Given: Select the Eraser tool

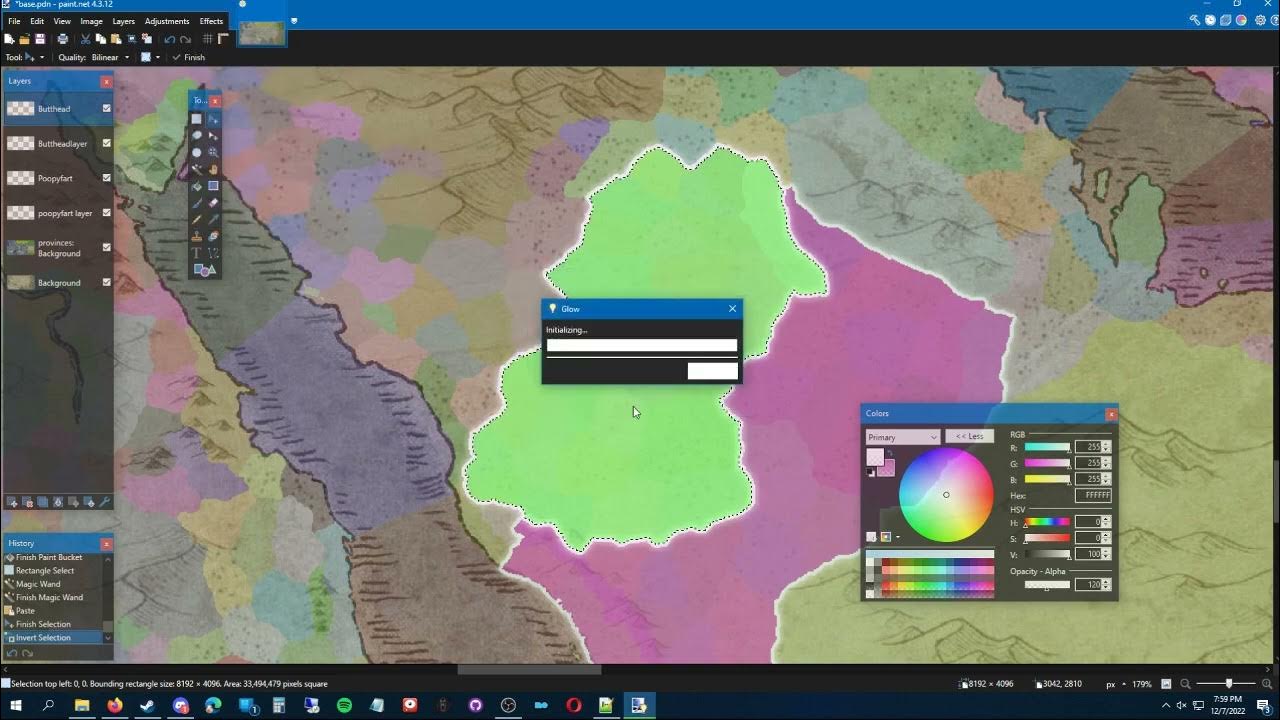Looking at the screenshot, I should click(213, 203).
